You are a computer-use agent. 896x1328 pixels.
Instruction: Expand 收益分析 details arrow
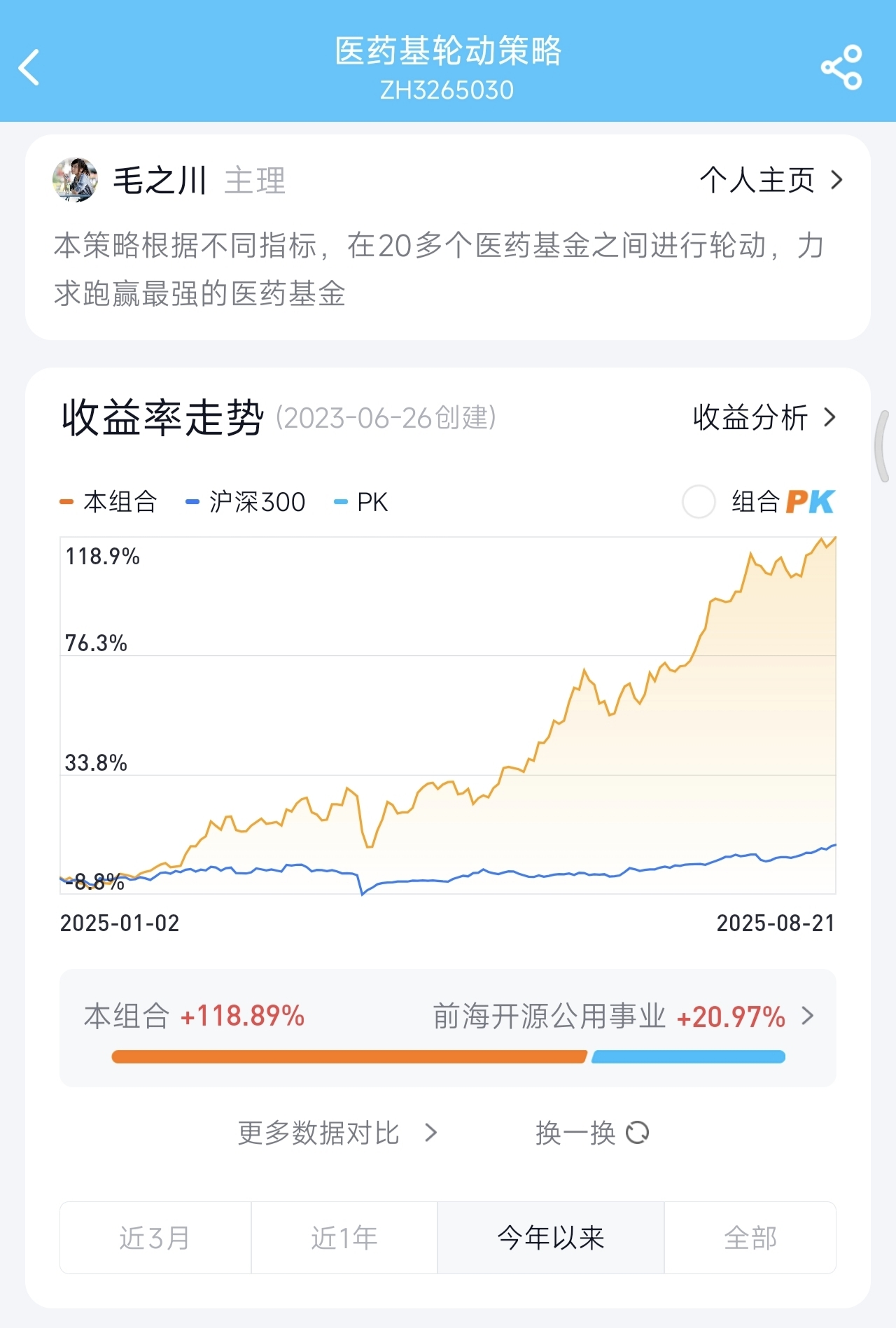click(x=830, y=418)
